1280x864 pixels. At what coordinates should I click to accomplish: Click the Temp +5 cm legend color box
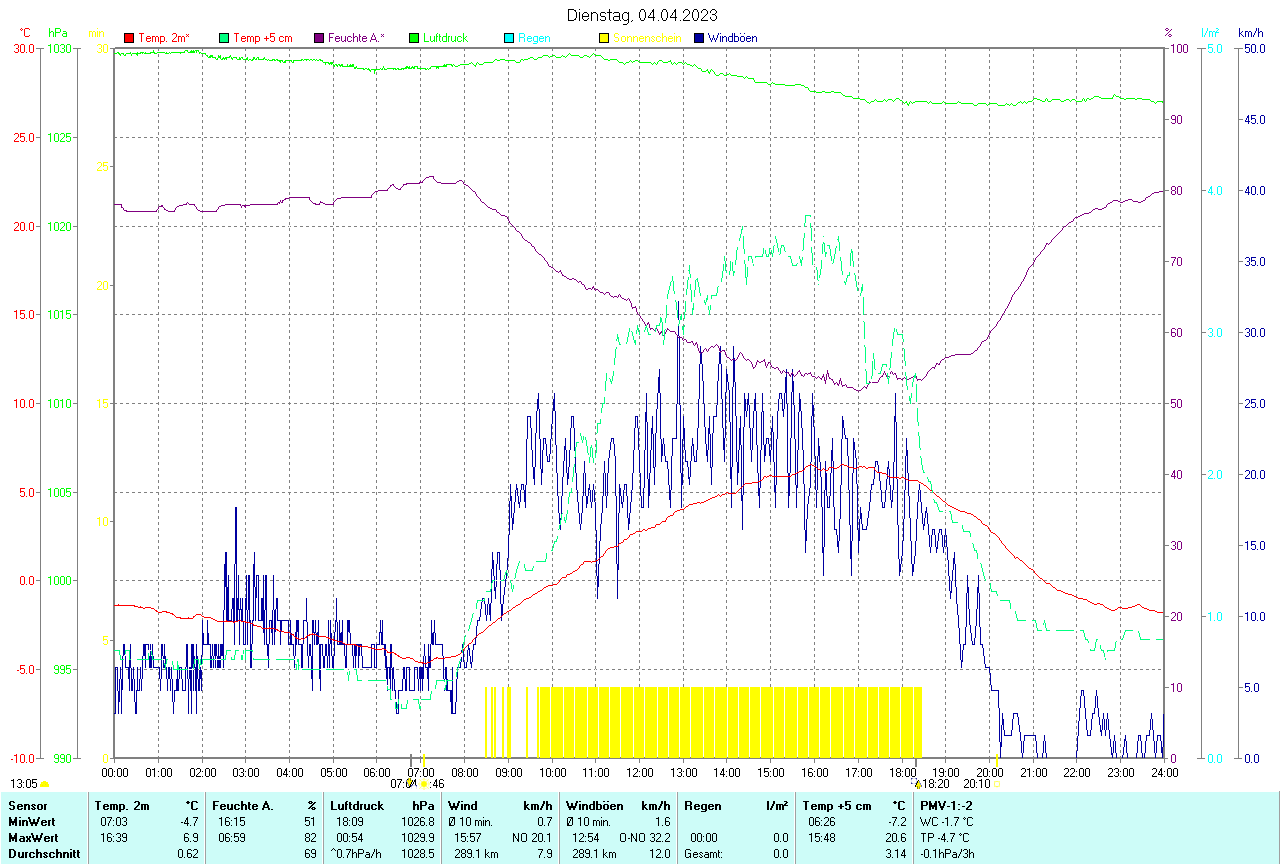(x=223, y=38)
